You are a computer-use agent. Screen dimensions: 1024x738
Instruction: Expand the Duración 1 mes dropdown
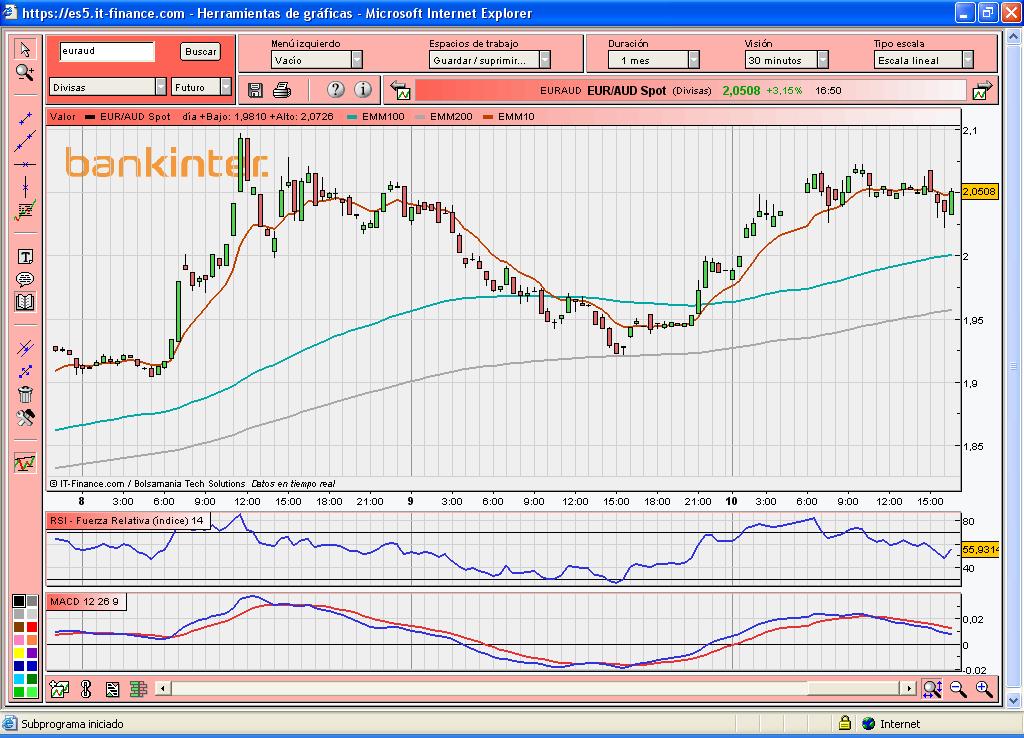(x=693, y=60)
